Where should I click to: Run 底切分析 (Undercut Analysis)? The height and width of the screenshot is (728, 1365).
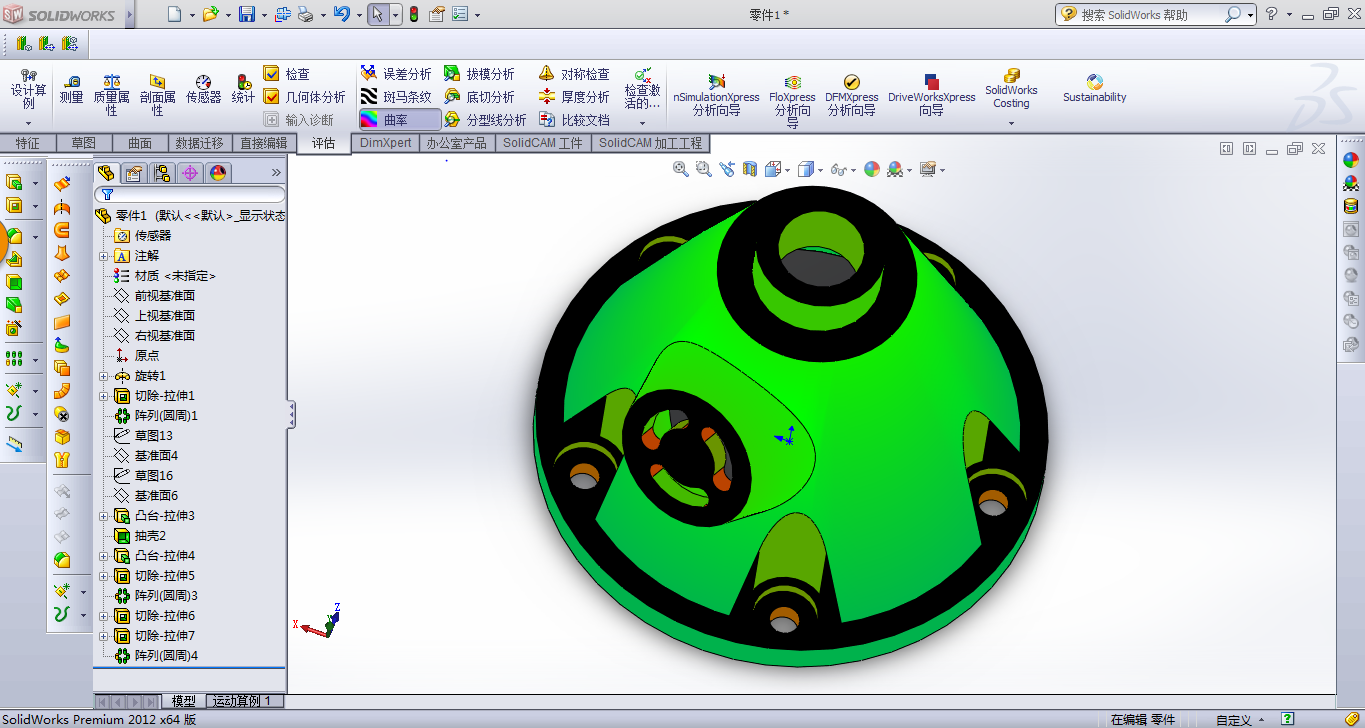[480, 97]
